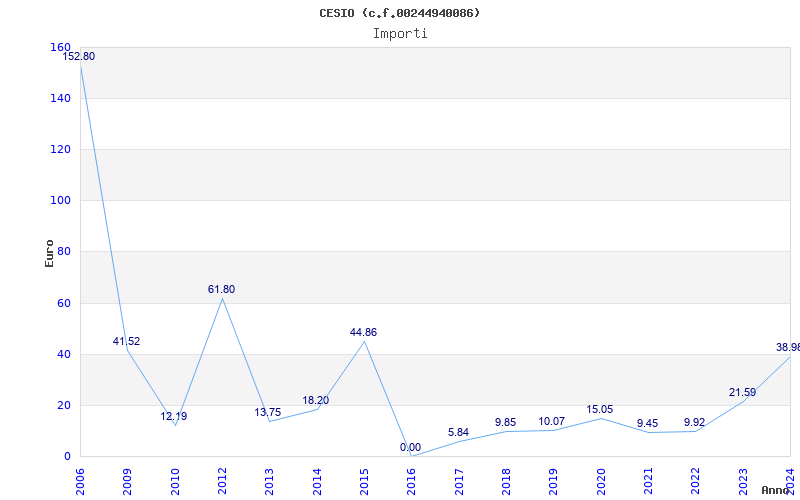This screenshot has height=500, width=800.
Task: Select the 5.84 data label
Action: (x=458, y=433)
